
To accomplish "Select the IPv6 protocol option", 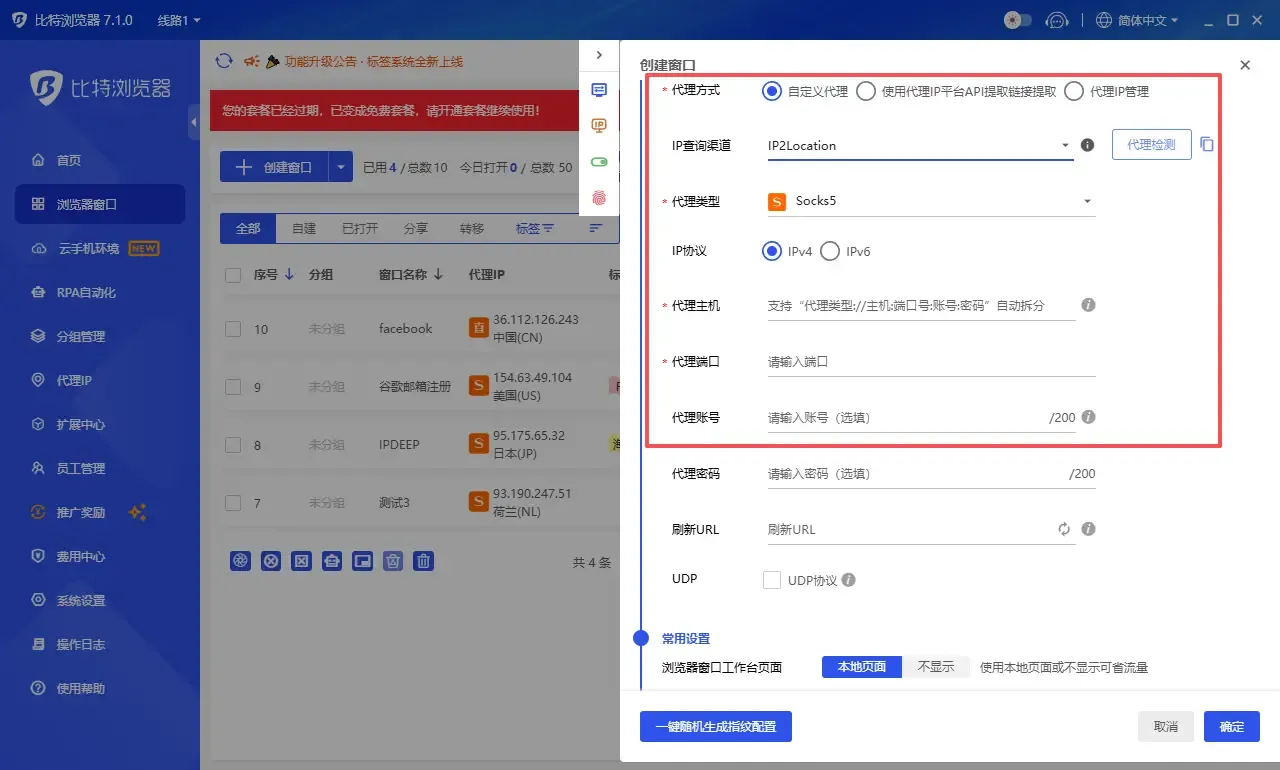I will 829,251.
